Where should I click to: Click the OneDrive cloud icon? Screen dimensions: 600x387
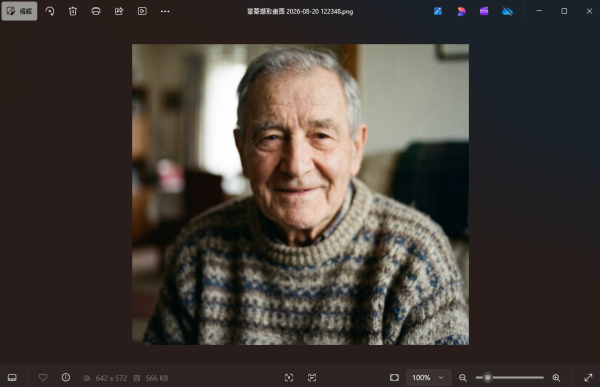pyautogui.click(x=507, y=11)
